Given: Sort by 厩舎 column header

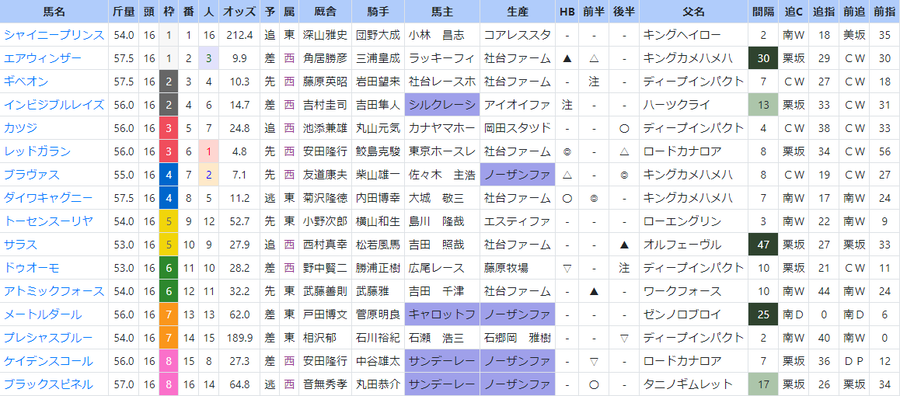Looking at the screenshot, I should click(x=325, y=11).
